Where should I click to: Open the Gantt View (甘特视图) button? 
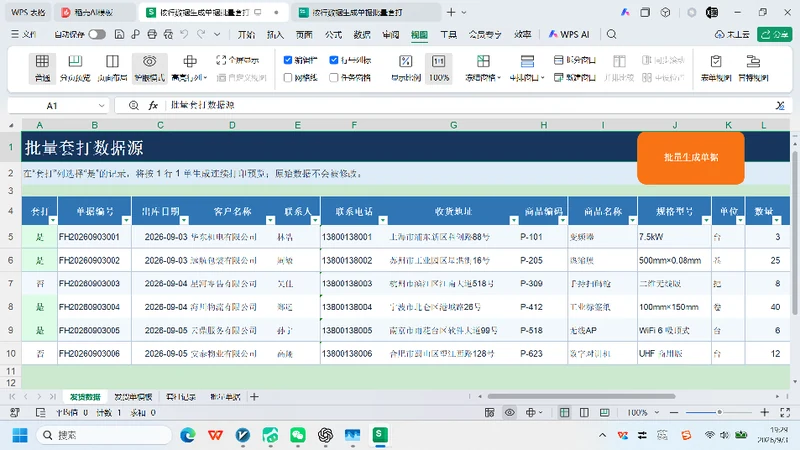(x=753, y=68)
